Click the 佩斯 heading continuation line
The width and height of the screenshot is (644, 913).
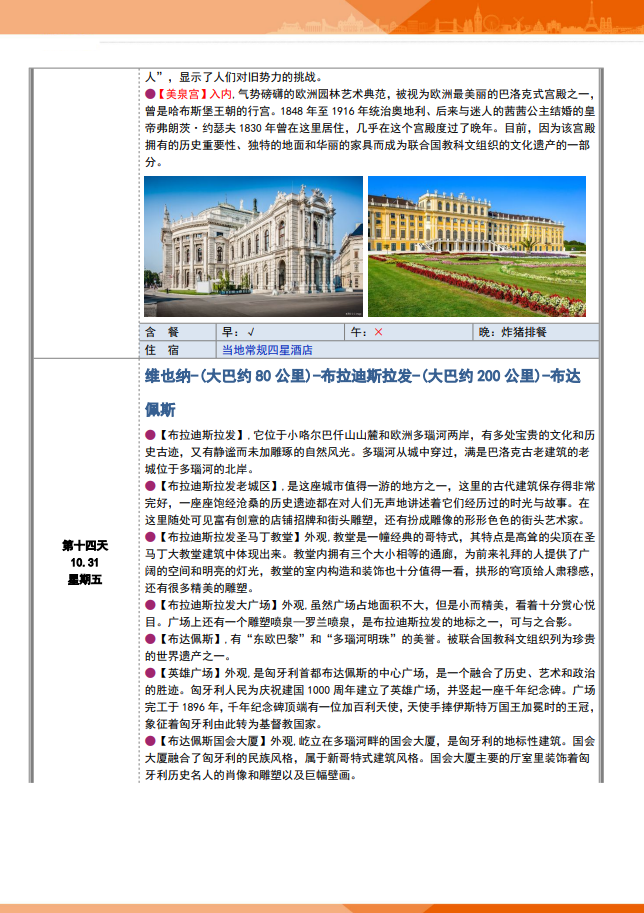coord(161,410)
